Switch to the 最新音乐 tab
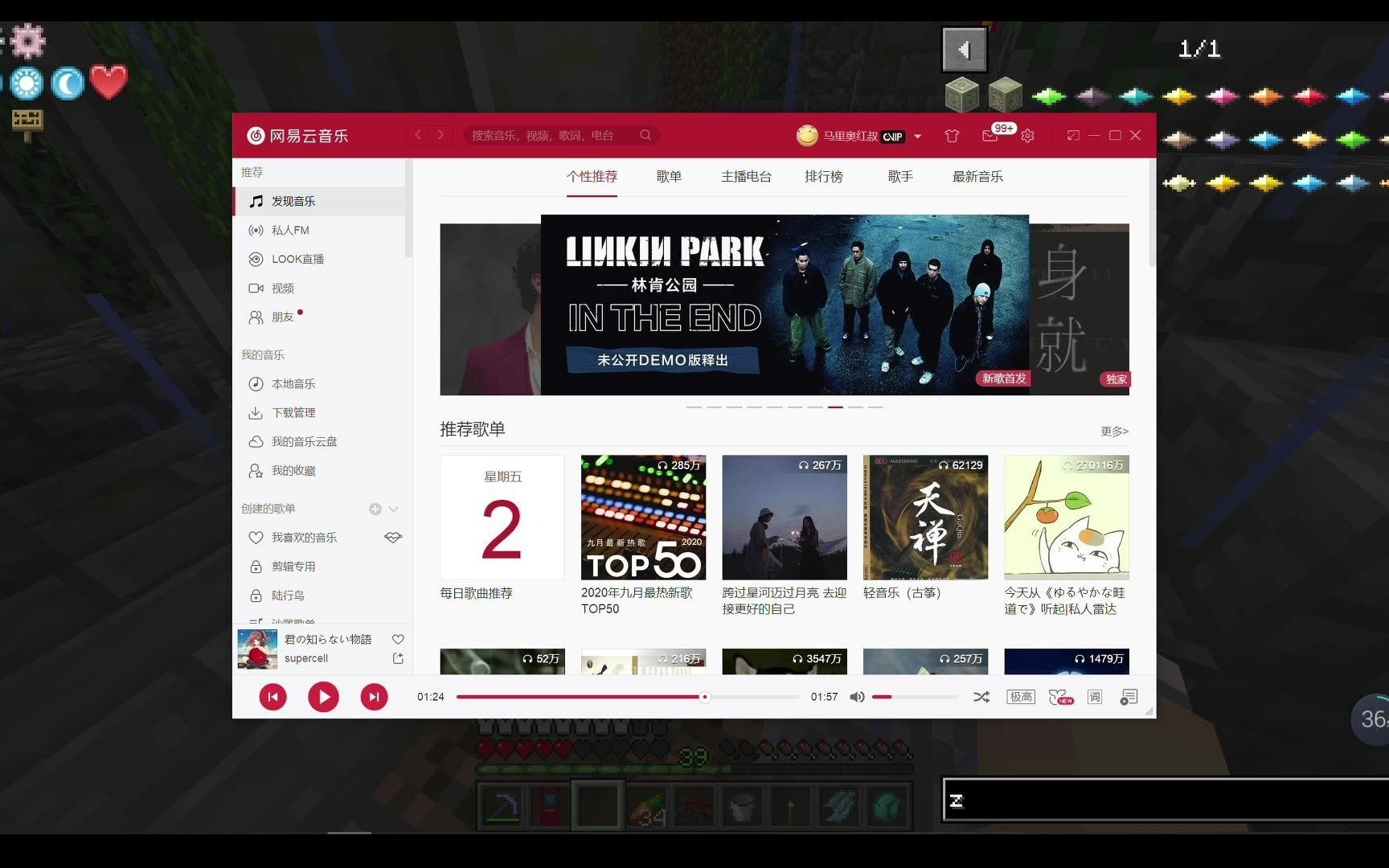 [977, 176]
